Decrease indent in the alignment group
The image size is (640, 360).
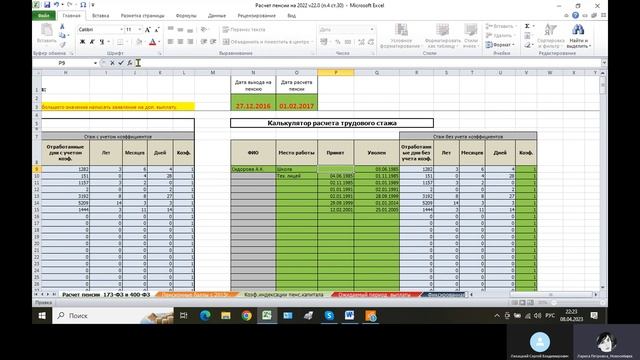204,42
